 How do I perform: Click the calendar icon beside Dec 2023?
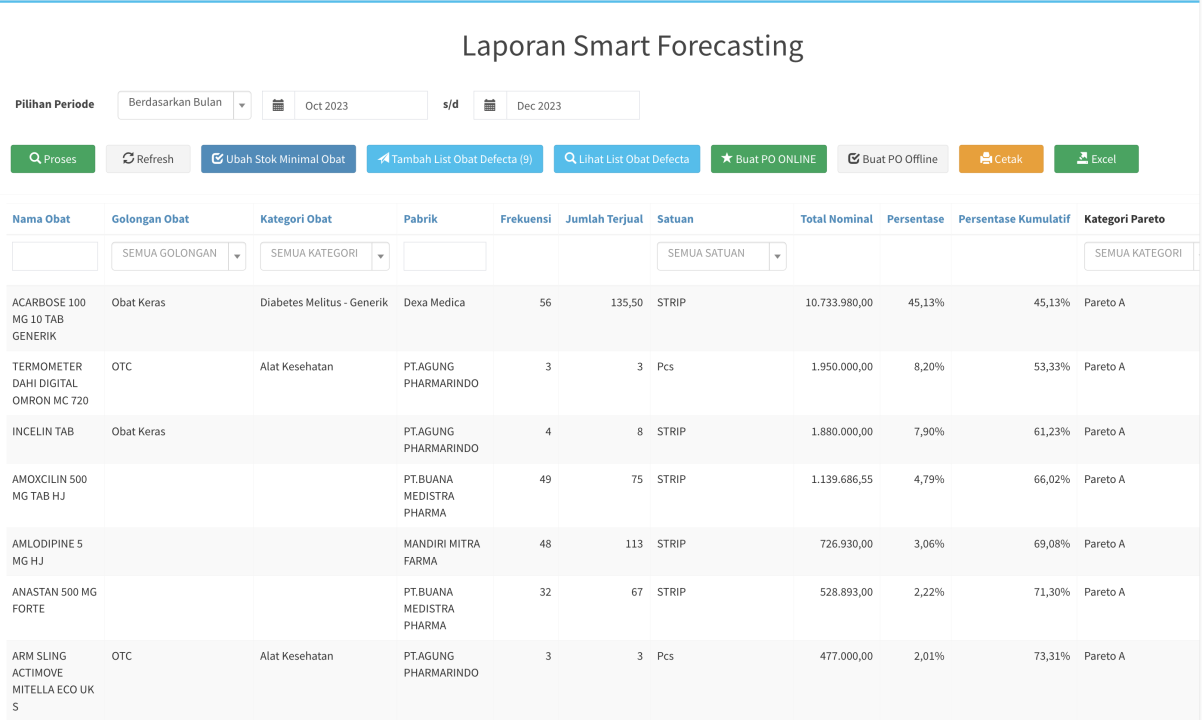coord(490,105)
